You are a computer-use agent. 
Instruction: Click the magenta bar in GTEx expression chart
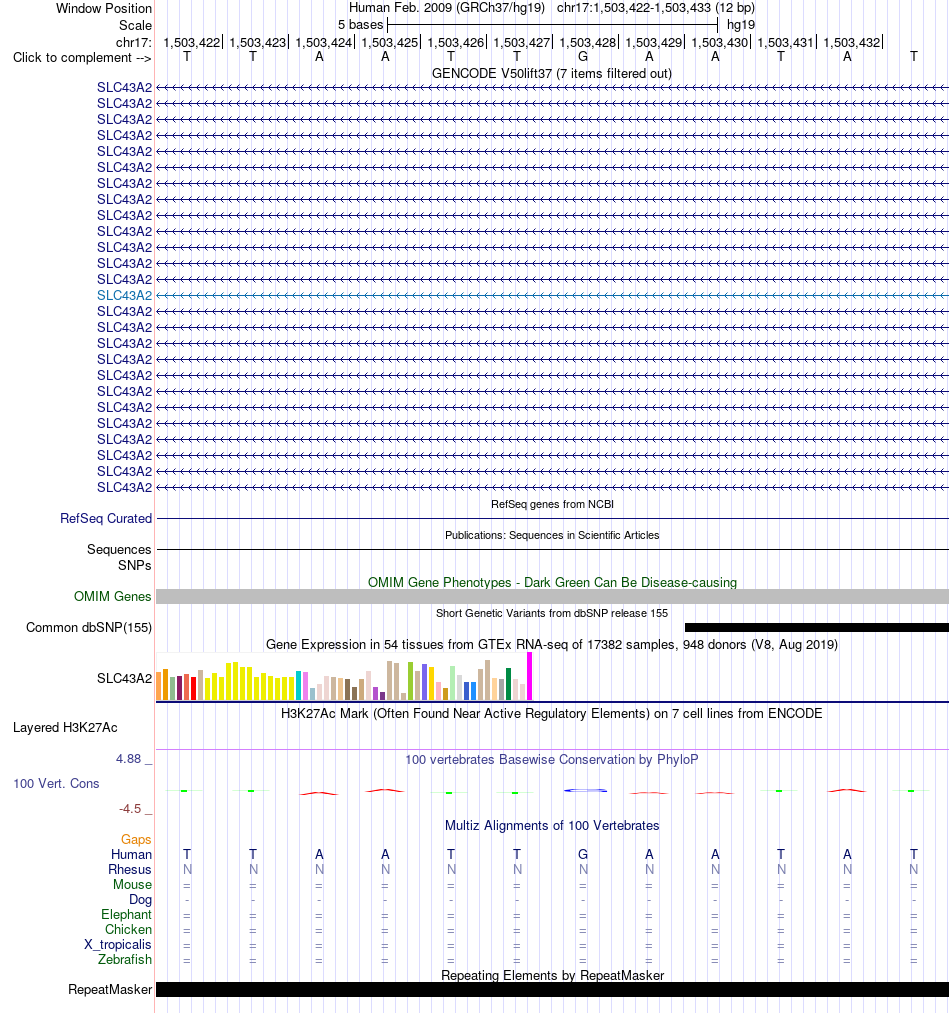[x=530, y=676]
